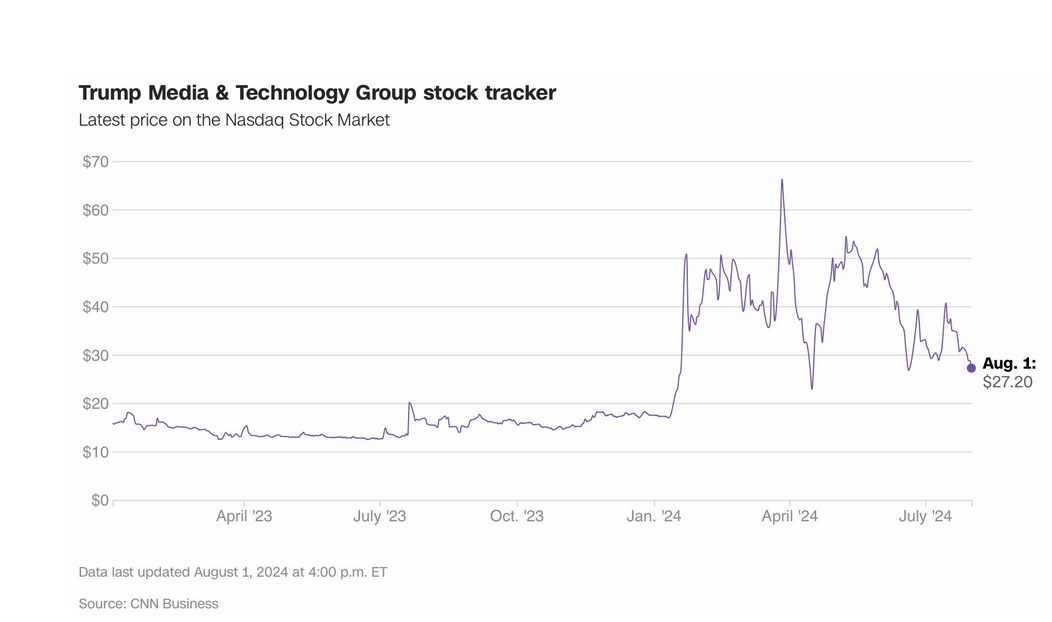Click the purple Aug. 1 endpoint dot
Screen dimensions: 1052x622
click(971, 368)
